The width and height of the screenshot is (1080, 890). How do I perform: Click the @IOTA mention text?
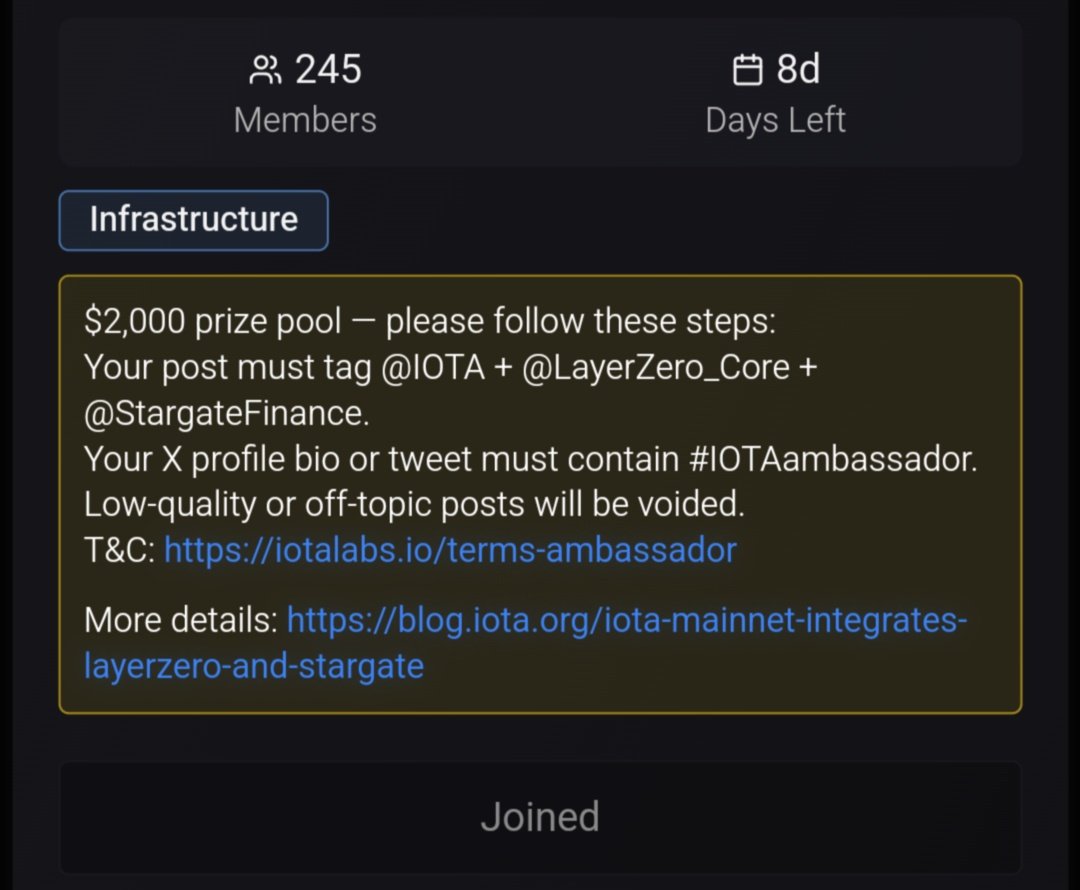pyautogui.click(x=432, y=367)
